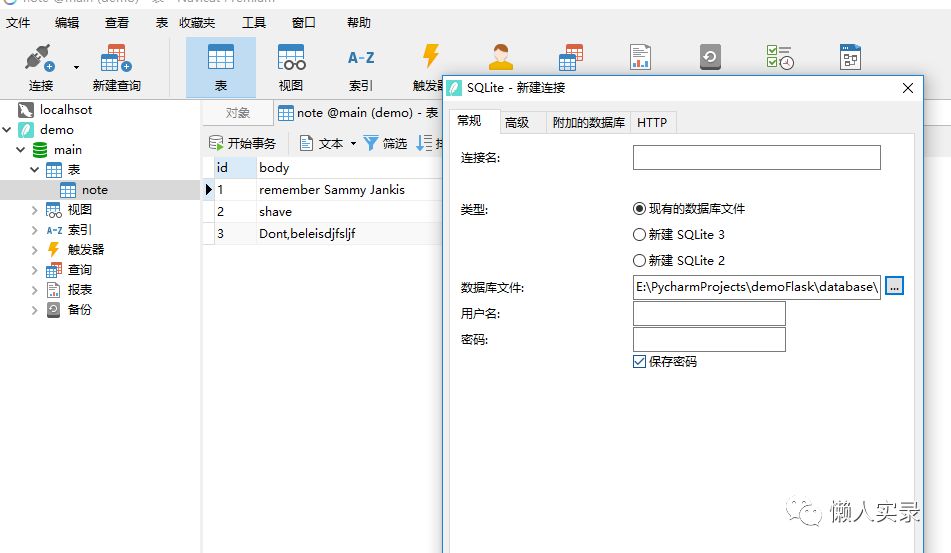Click the backup toolbar icon

pyautogui.click(x=710, y=57)
